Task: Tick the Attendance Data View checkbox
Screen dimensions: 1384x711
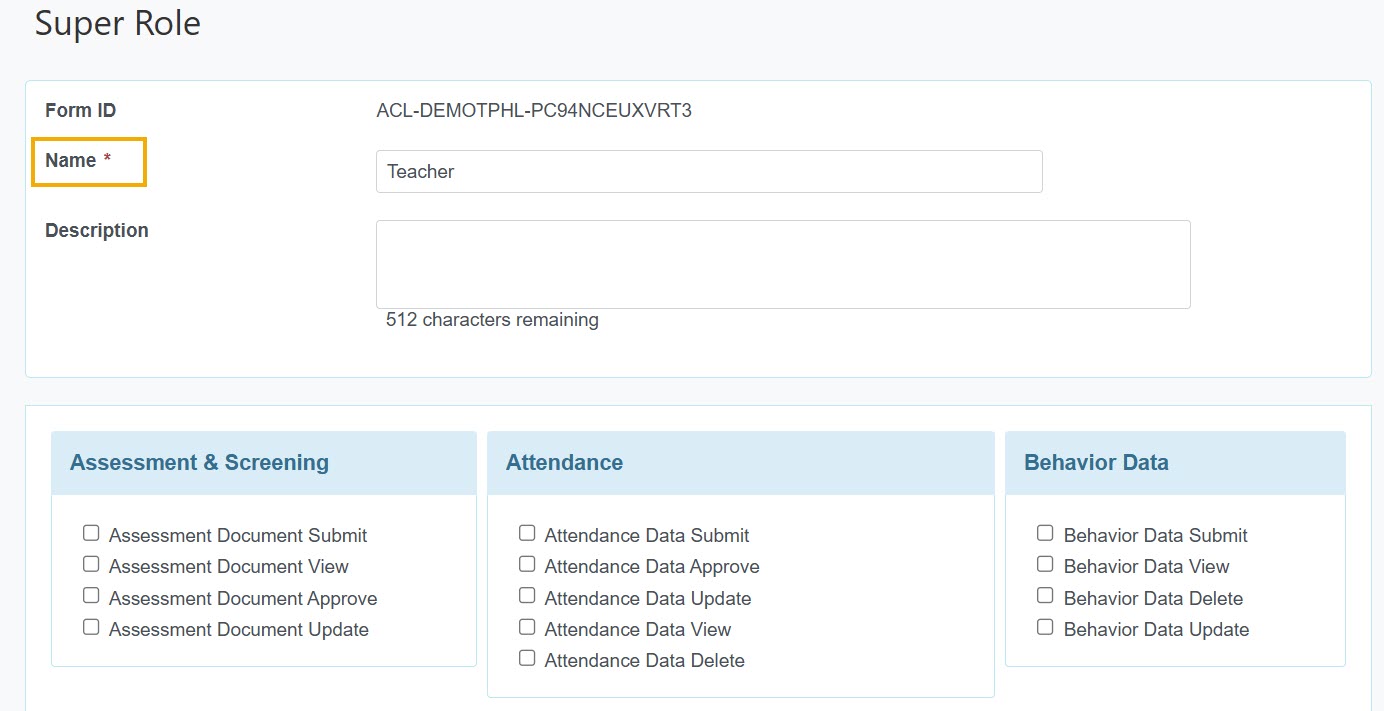Action: point(527,628)
